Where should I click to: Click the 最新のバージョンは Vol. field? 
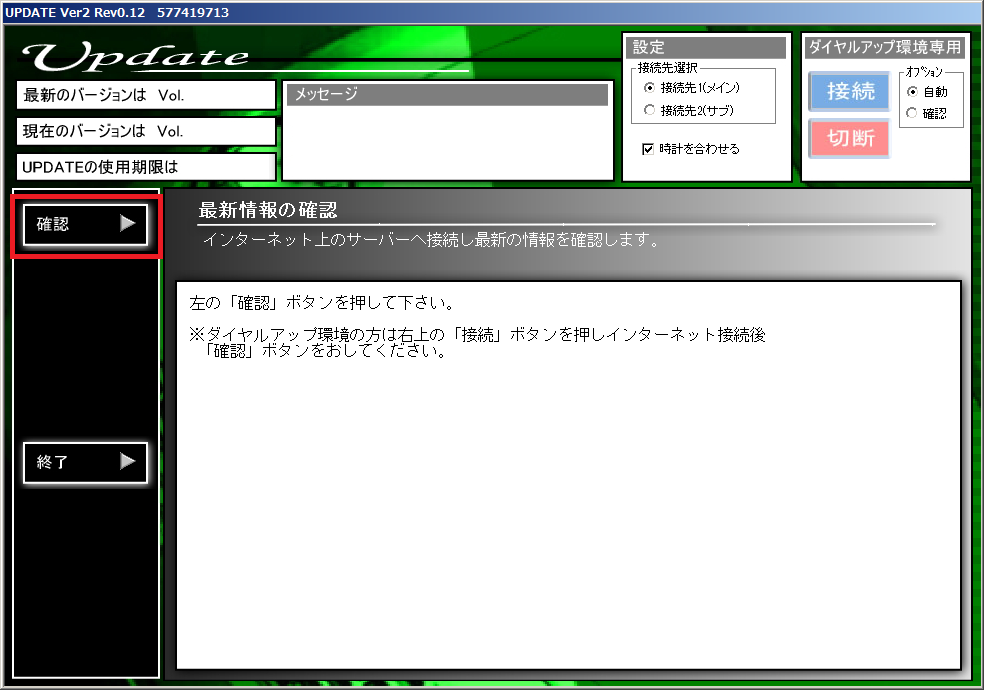pos(146,96)
